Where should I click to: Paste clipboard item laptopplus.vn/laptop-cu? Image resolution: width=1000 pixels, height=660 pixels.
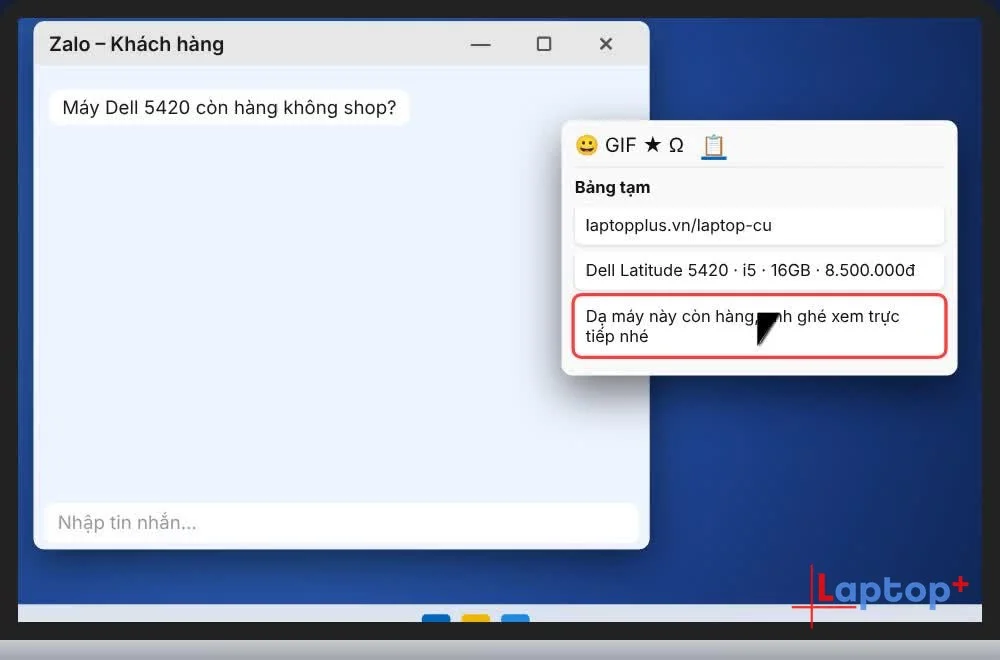coord(759,226)
